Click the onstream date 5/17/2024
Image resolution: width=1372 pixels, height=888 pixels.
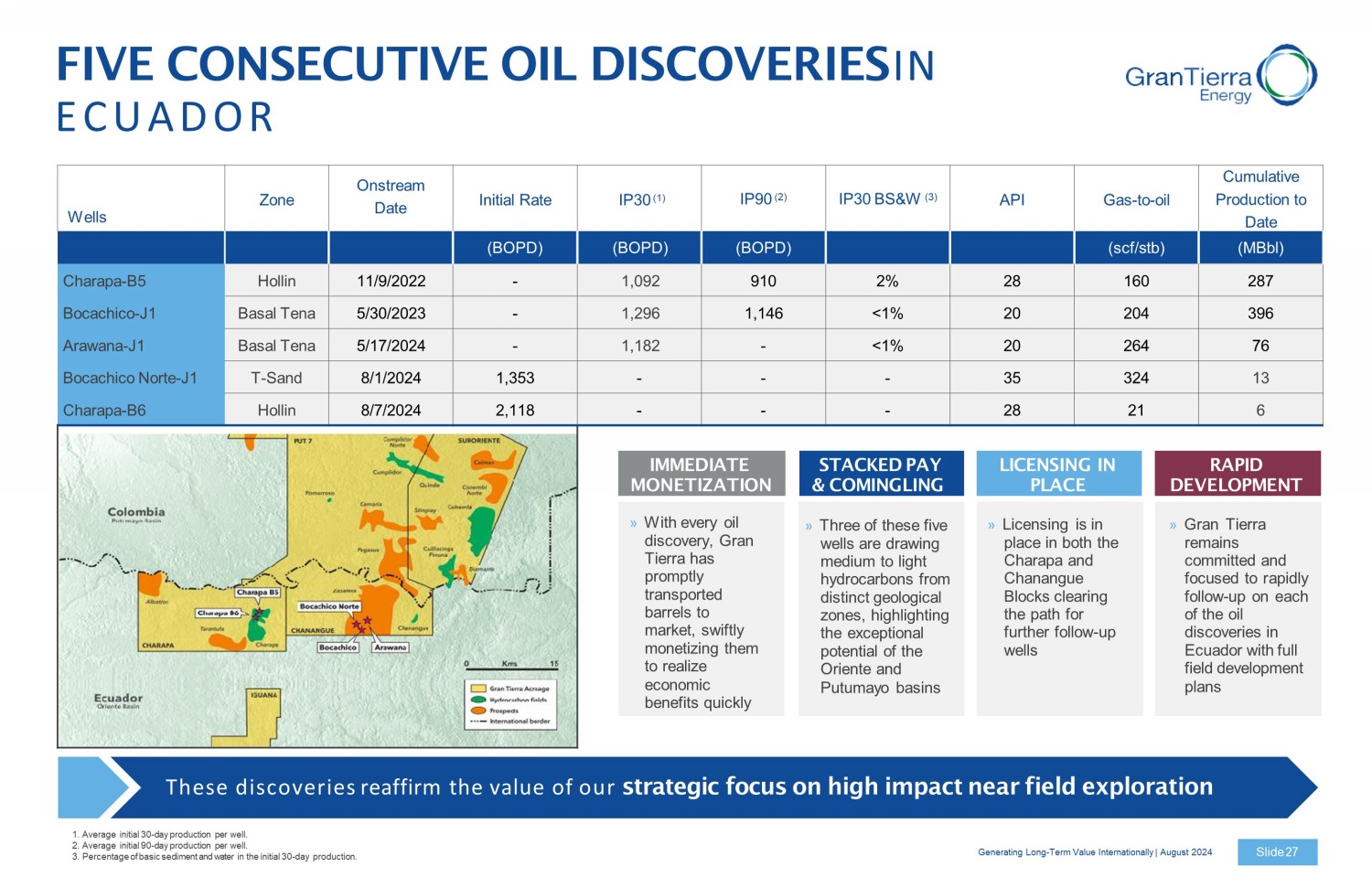coord(391,346)
